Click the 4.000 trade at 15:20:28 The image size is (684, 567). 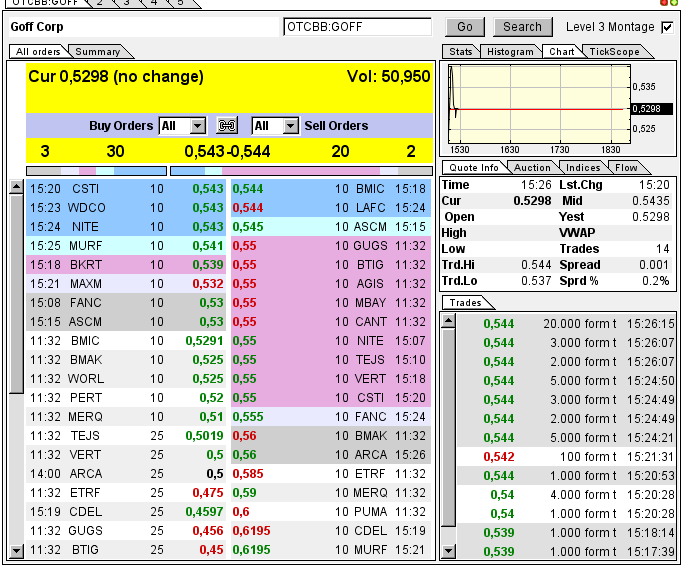click(x=566, y=495)
